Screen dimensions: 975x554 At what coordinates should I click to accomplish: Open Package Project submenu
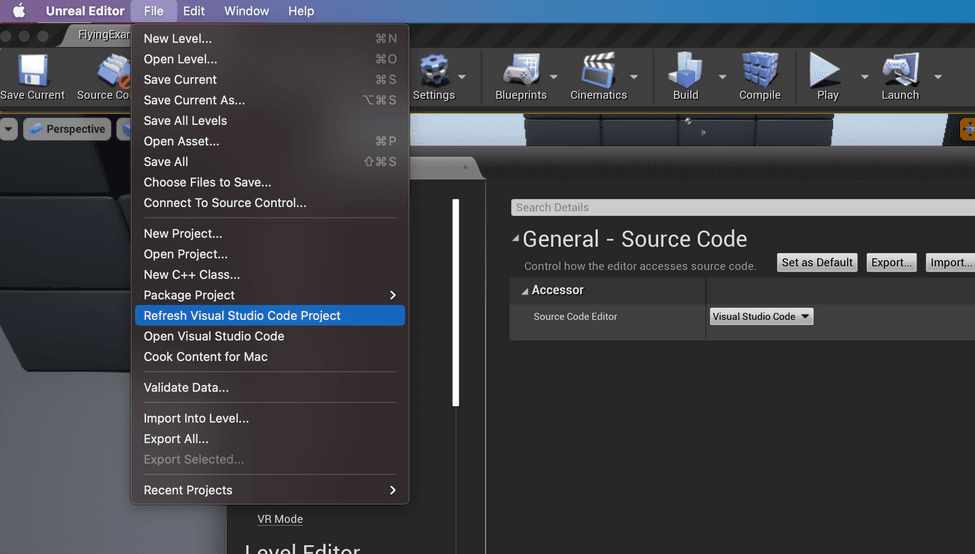269,295
